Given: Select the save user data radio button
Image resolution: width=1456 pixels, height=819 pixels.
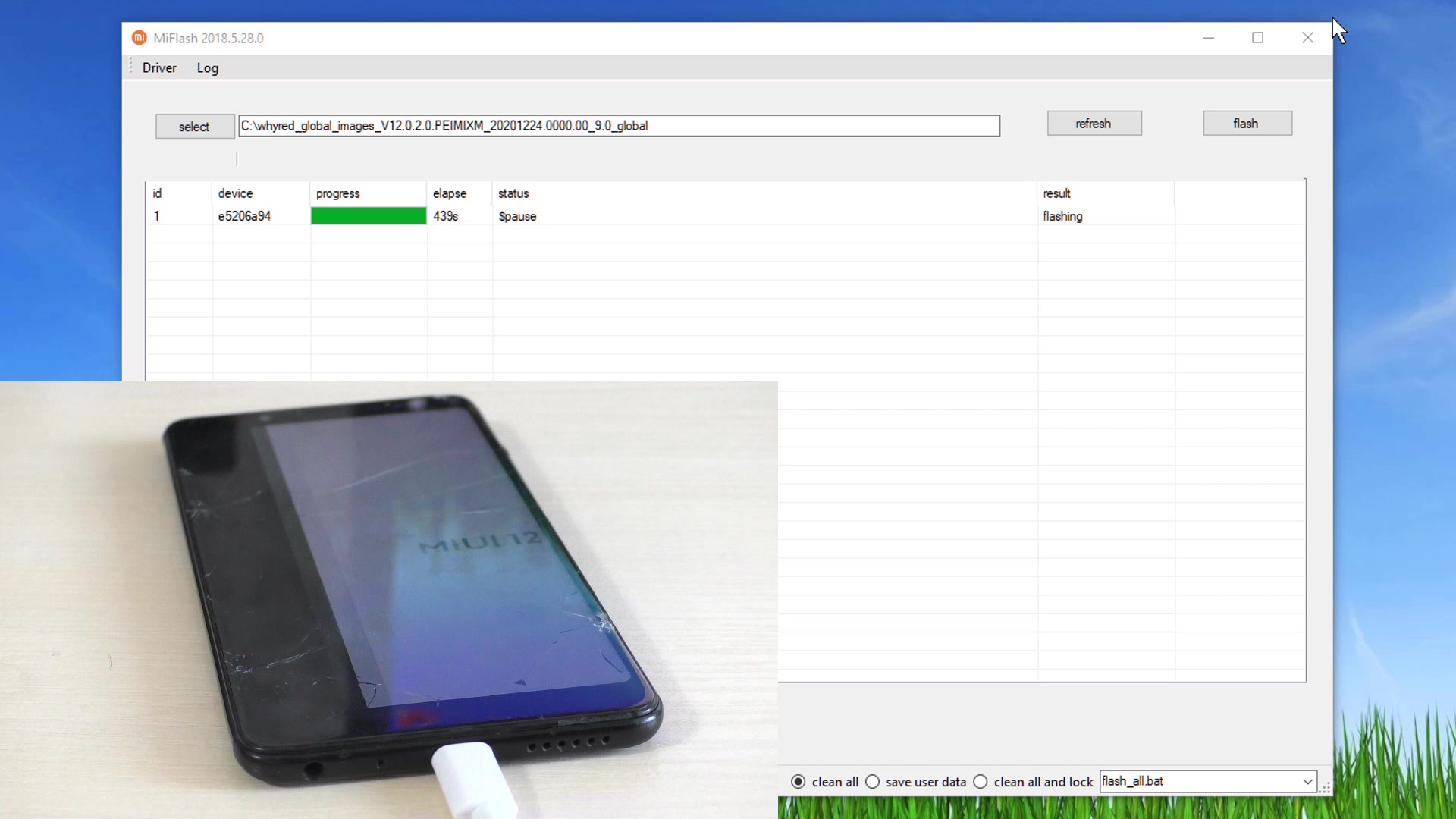Looking at the screenshot, I should [x=872, y=781].
